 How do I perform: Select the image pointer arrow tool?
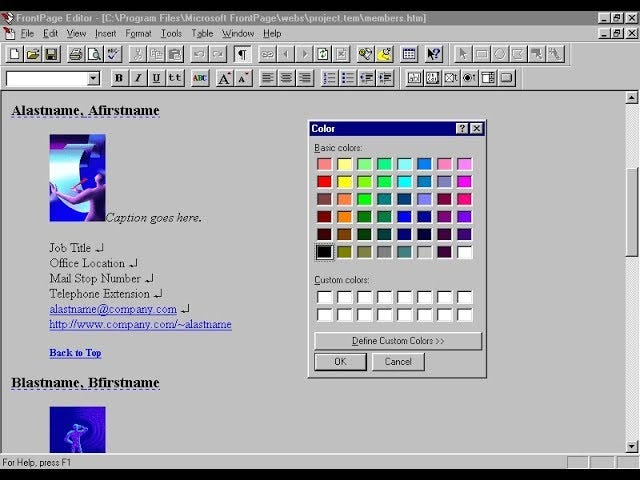(x=462, y=54)
